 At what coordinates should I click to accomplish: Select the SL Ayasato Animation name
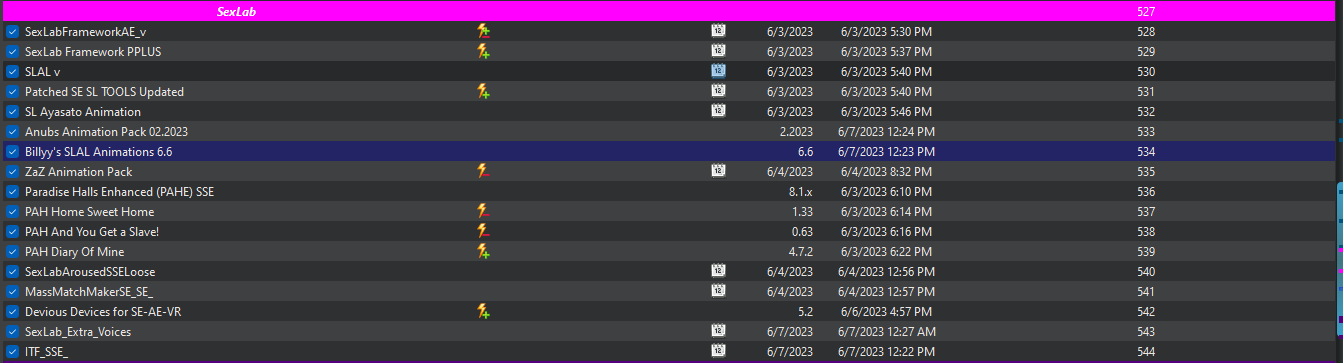point(83,112)
